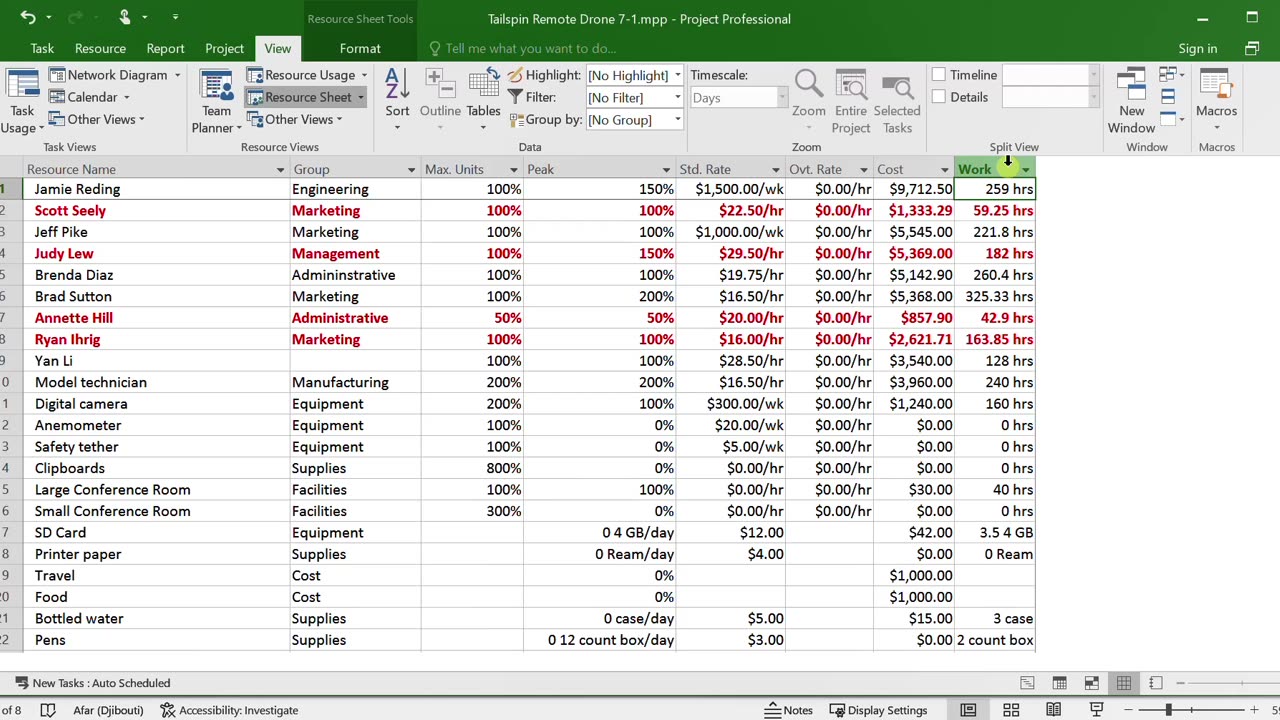Click the Team Planner view shortcut in status bar
The width and height of the screenshot is (1280, 720).
1091,683
